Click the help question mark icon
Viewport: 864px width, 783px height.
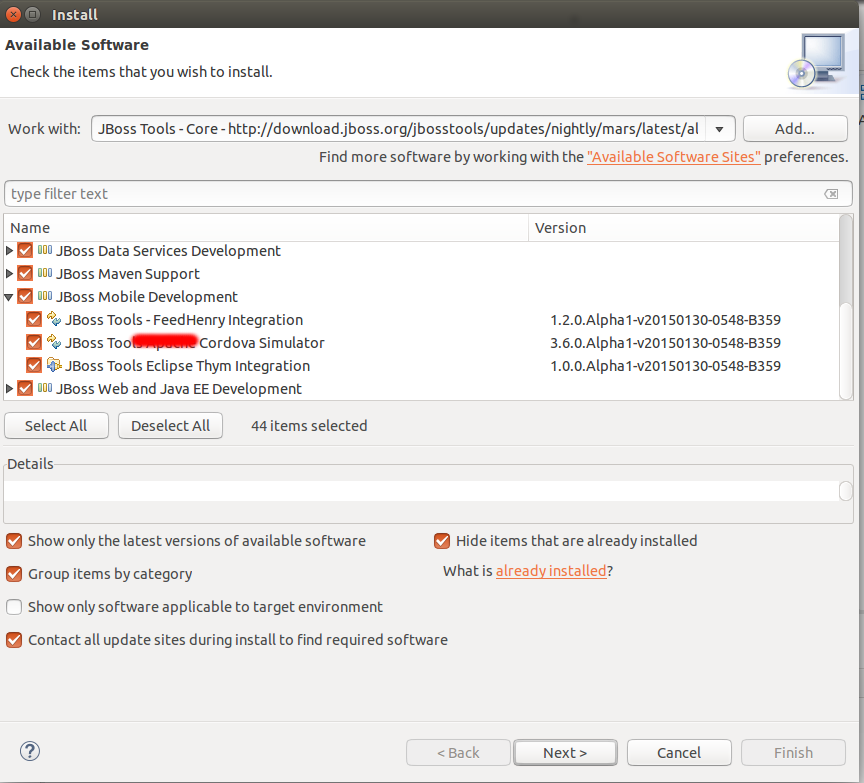pos(30,752)
